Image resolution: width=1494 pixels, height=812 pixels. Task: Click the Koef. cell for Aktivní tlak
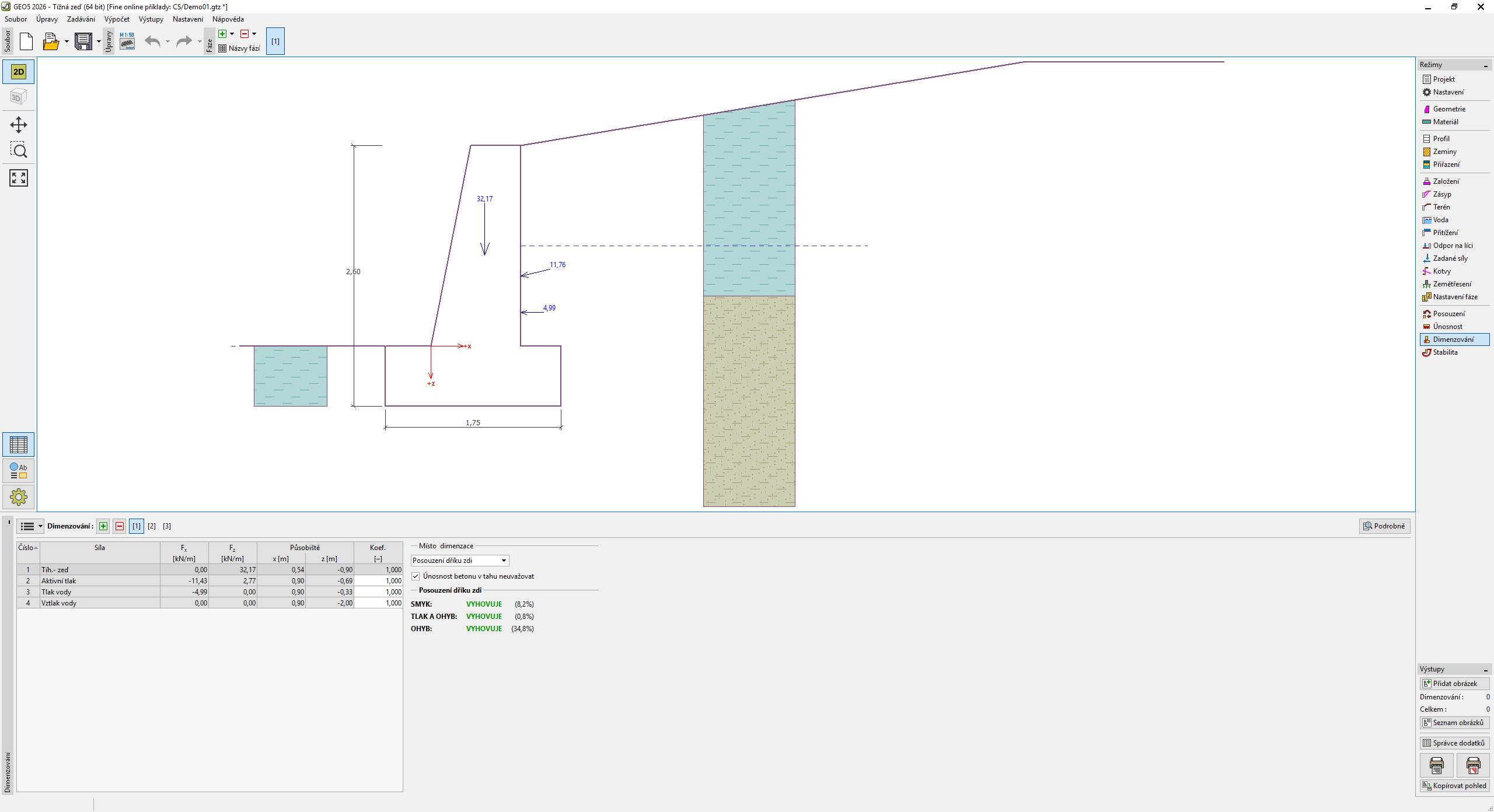(x=378, y=581)
